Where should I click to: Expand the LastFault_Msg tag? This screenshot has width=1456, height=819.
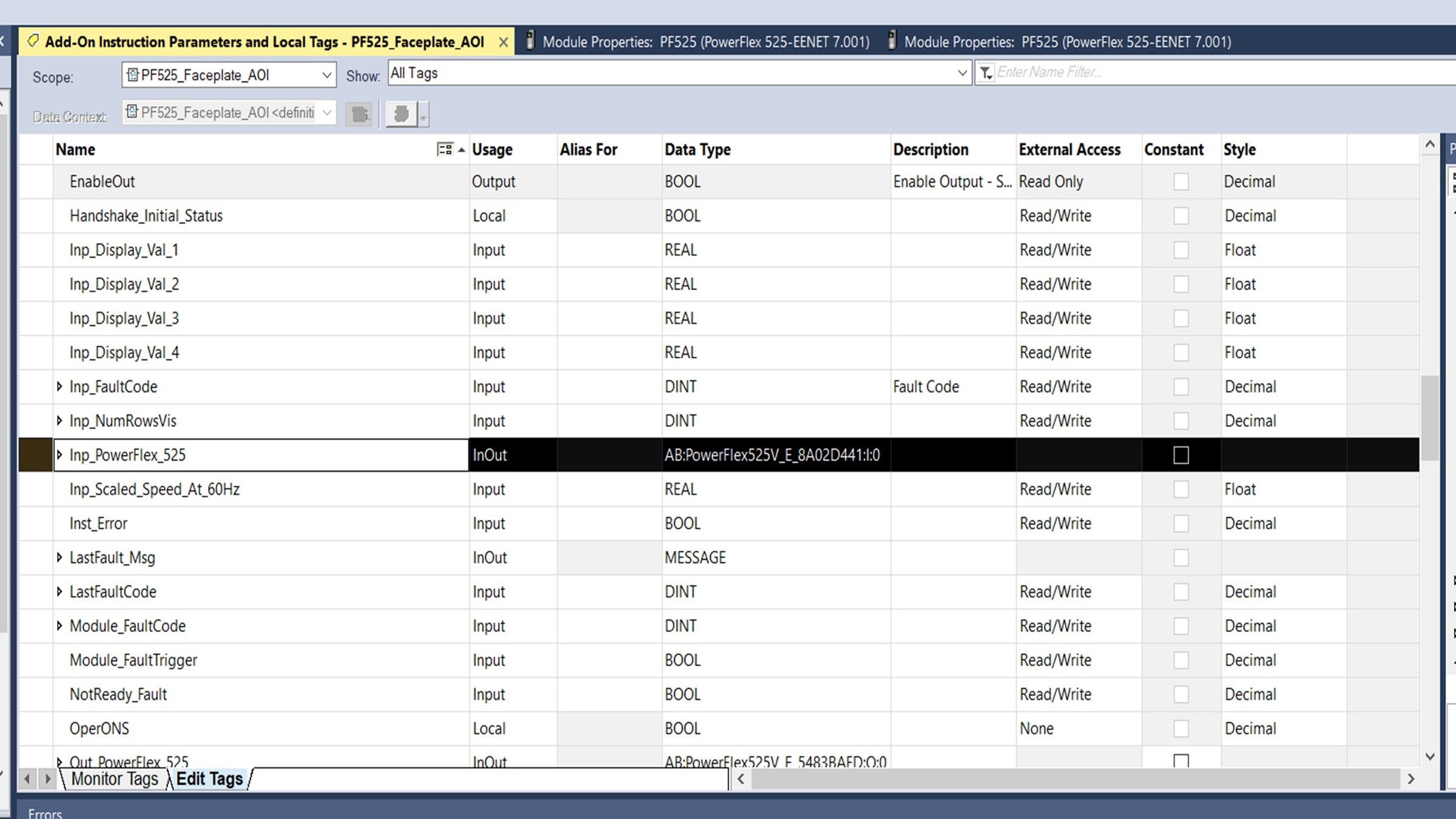point(59,557)
